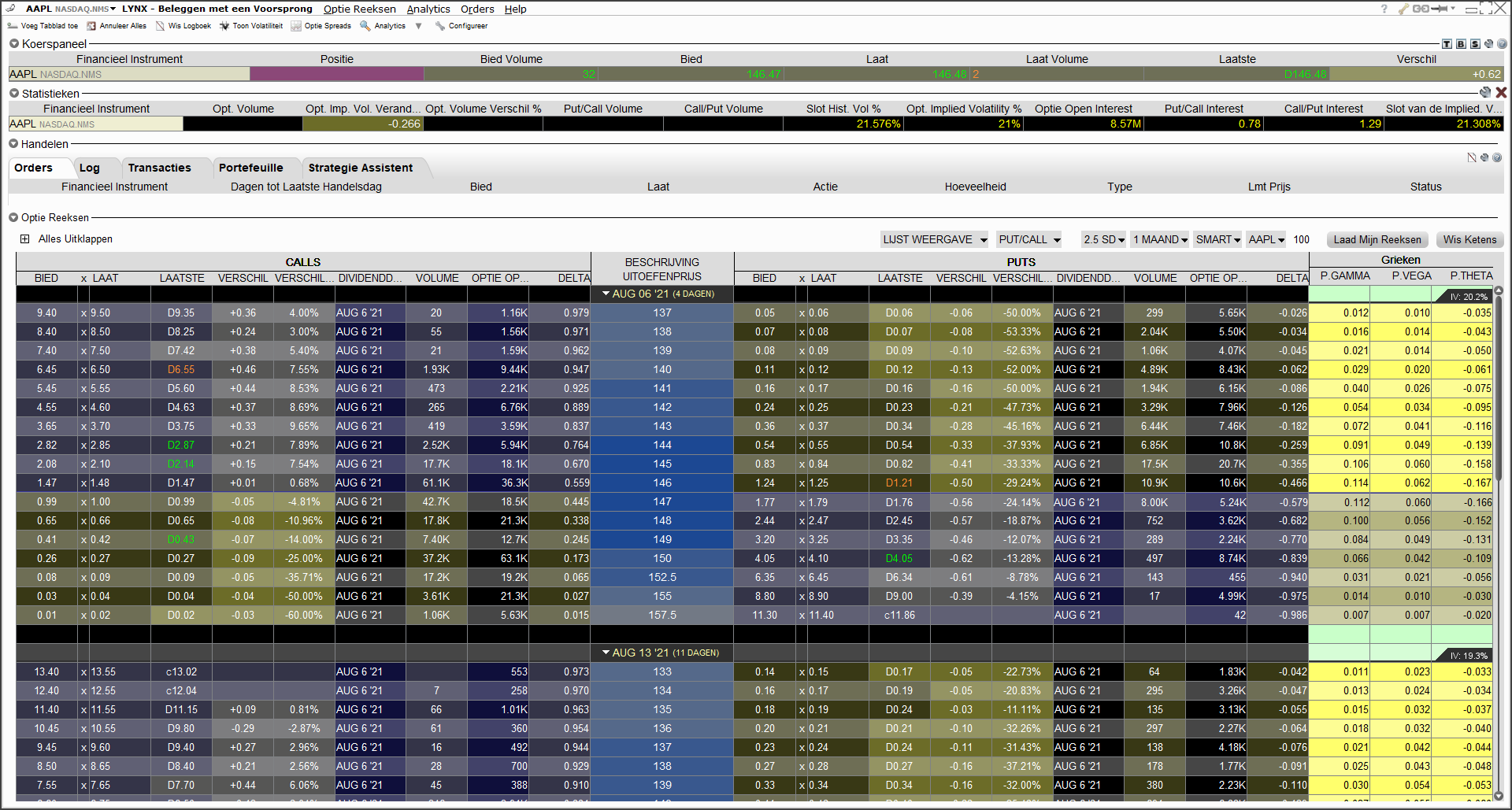Open the Analytics menu in menu bar
The height and width of the screenshot is (810, 1512).
pos(428,9)
